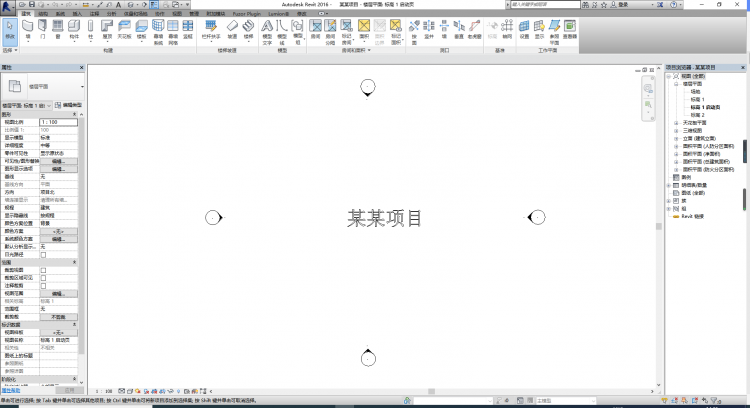Select the Curtain Grid (幕墙网格) tool
The width and height of the screenshot is (750, 408).
[173, 32]
